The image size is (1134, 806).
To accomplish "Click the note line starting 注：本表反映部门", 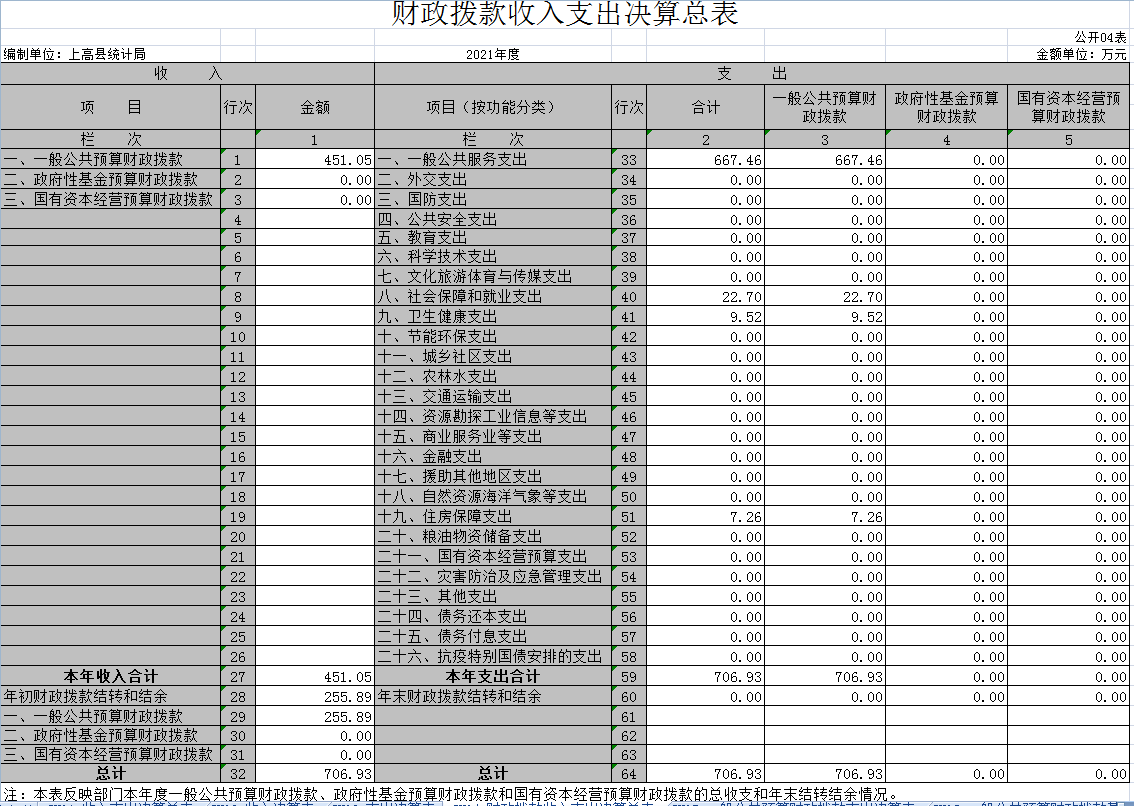I will [x=451, y=794].
